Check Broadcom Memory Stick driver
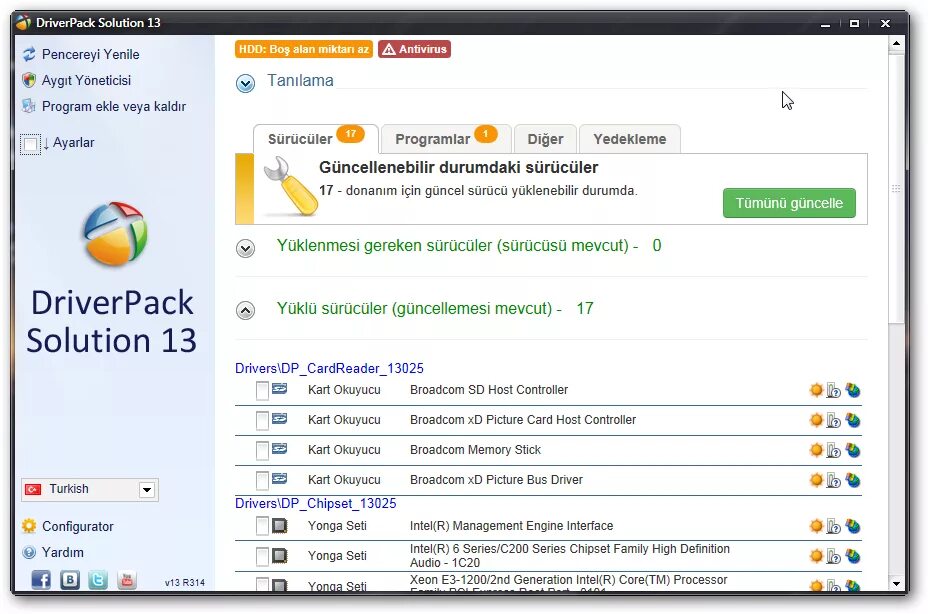 click(262, 451)
